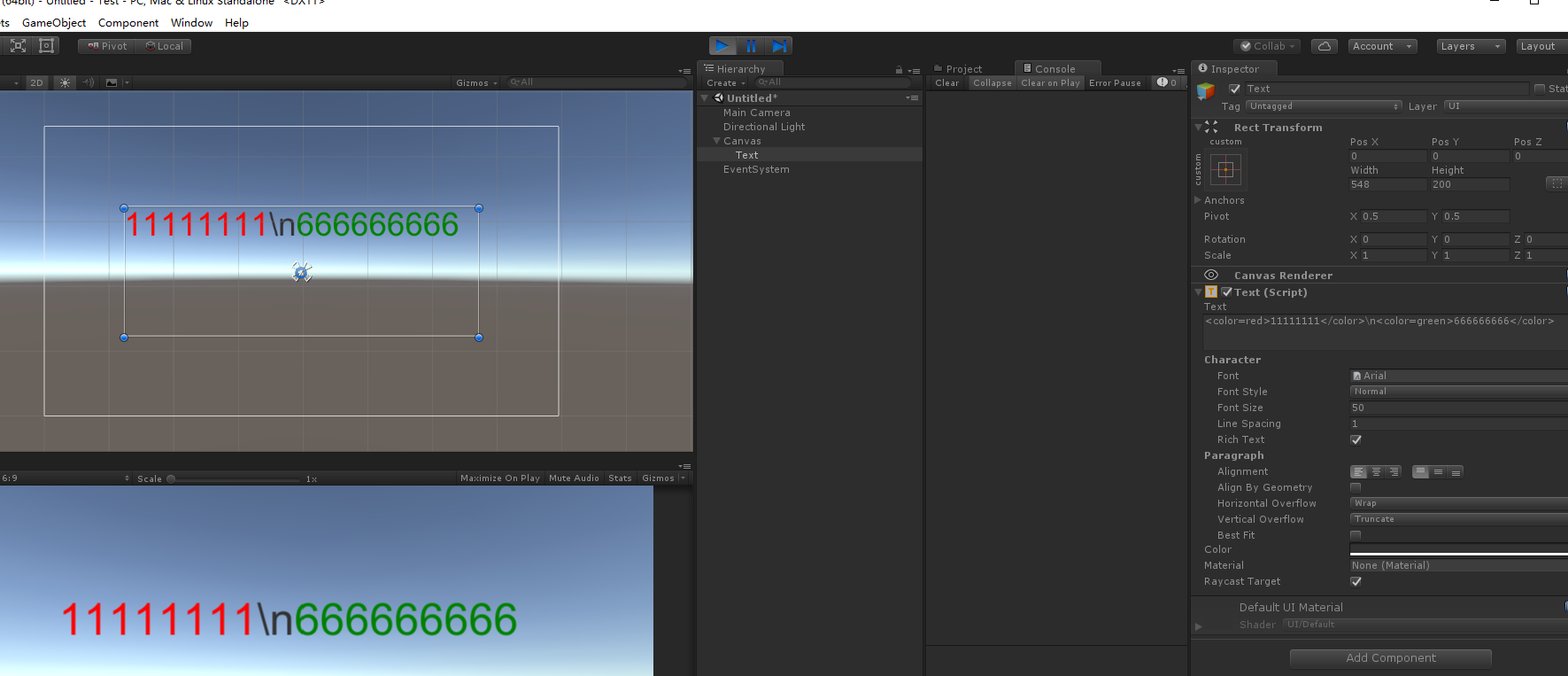Image resolution: width=1568 pixels, height=676 pixels.
Task: Switch to the Project tab
Action: coord(963,69)
